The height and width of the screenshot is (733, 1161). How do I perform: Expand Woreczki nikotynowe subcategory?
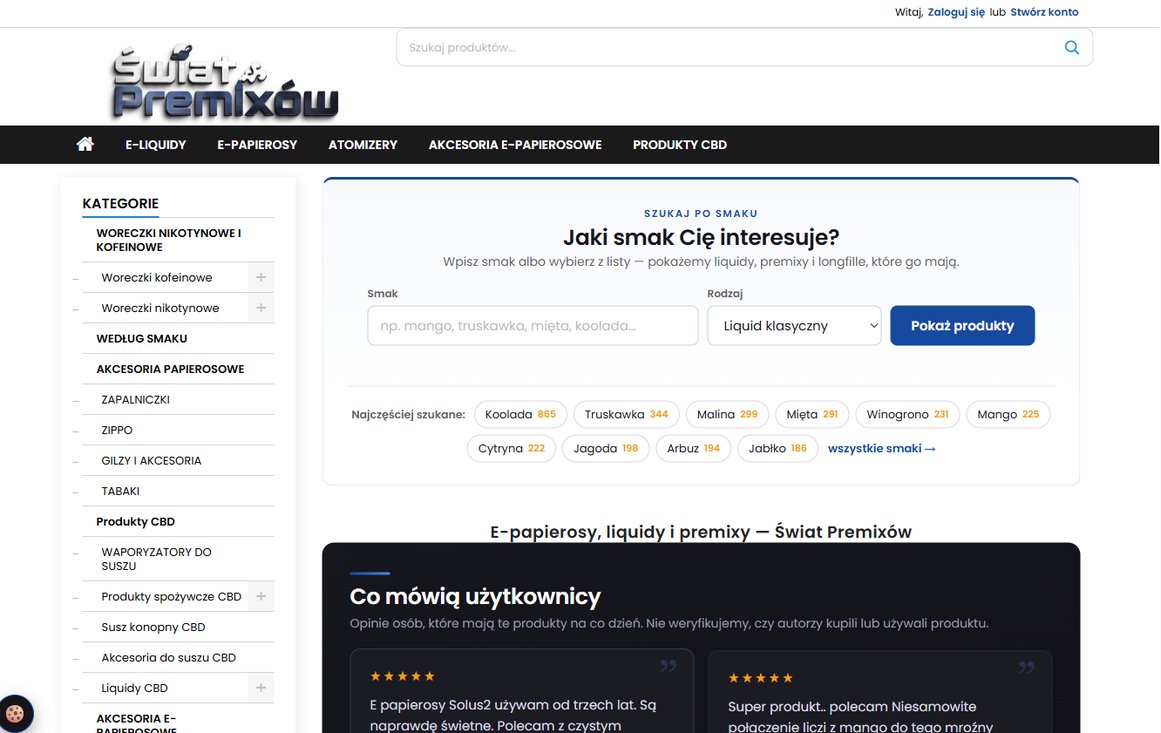(x=261, y=308)
